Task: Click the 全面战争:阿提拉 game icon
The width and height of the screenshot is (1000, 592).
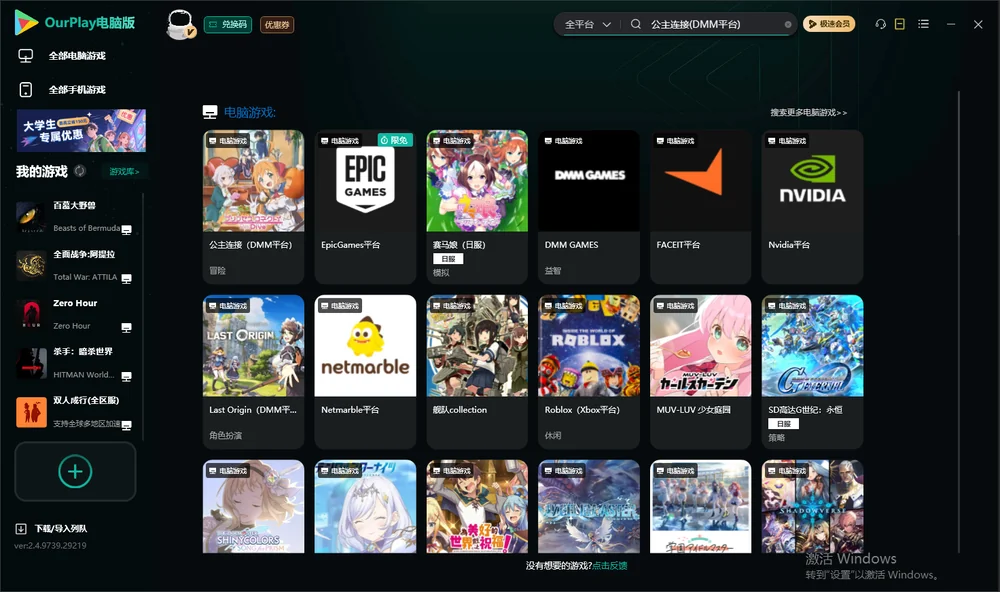Action: [31, 265]
